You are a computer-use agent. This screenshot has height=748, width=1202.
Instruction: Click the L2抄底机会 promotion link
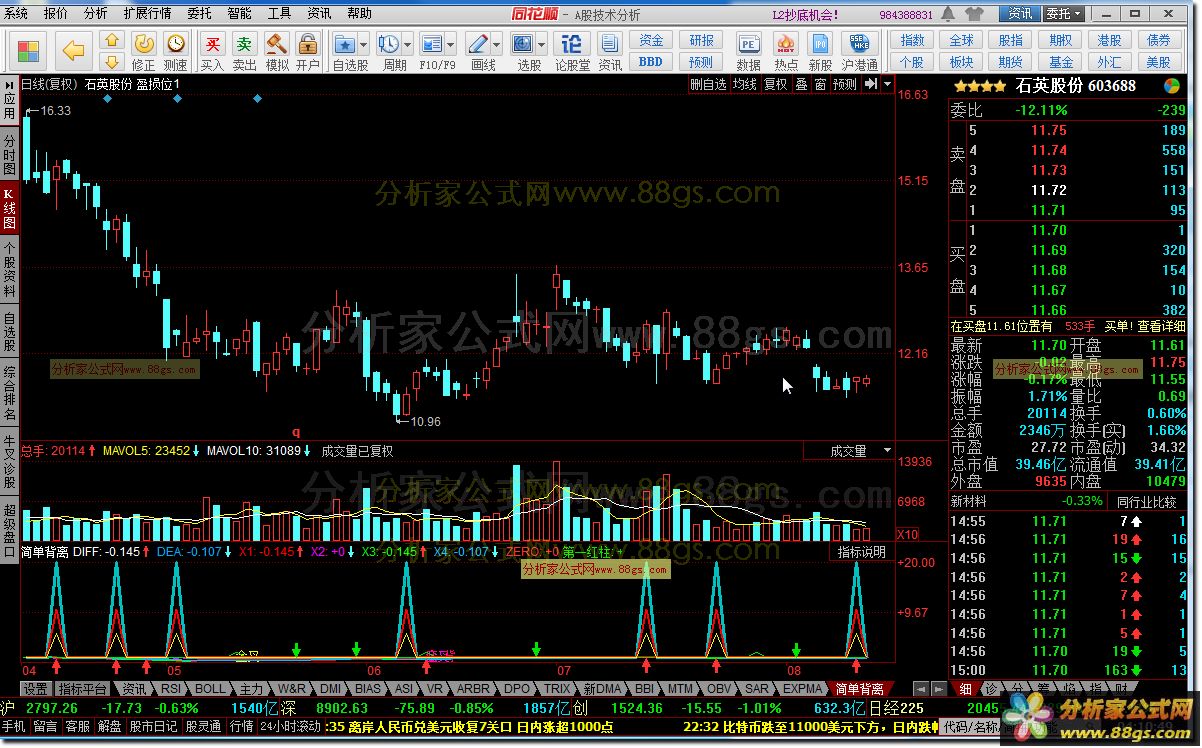click(806, 14)
